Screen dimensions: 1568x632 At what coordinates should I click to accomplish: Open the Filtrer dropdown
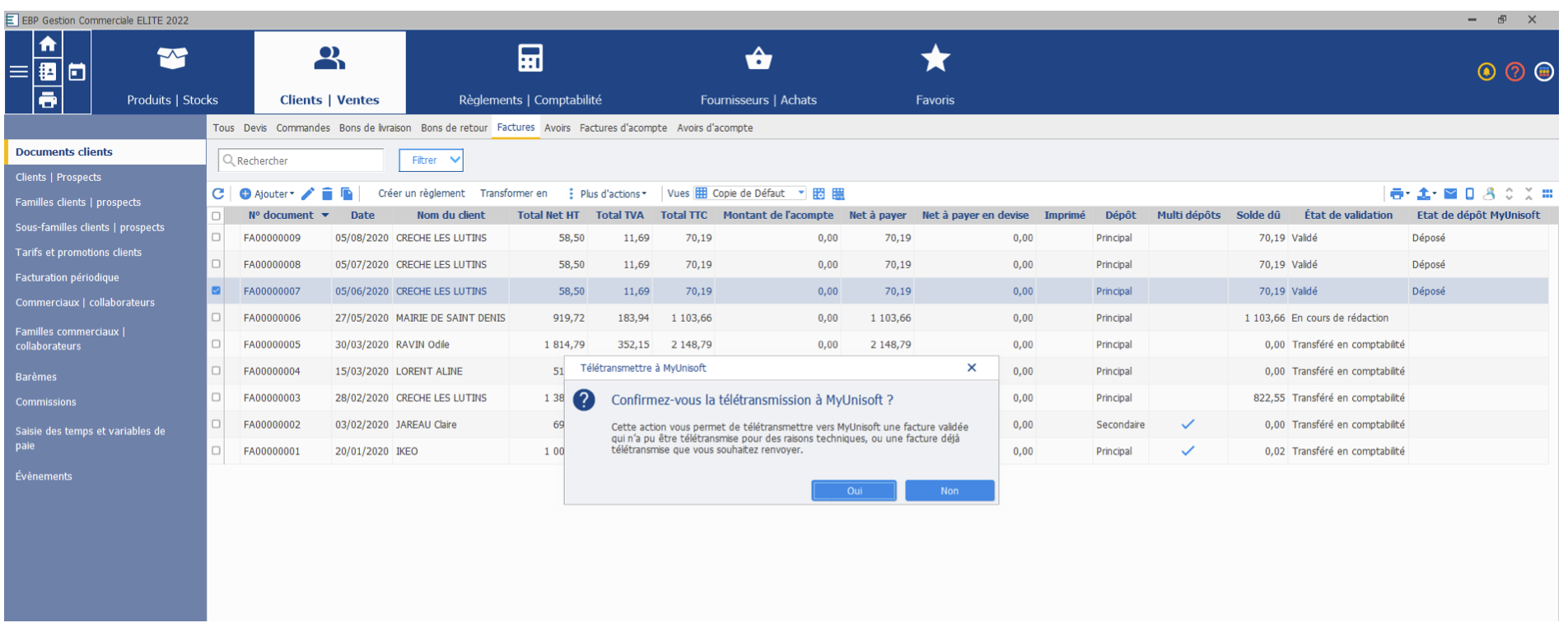pyautogui.click(x=432, y=160)
